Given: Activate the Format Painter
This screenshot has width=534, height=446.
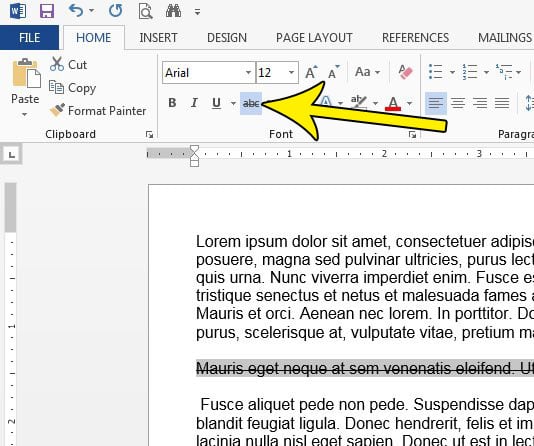Looking at the screenshot, I should [x=98, y=111].
